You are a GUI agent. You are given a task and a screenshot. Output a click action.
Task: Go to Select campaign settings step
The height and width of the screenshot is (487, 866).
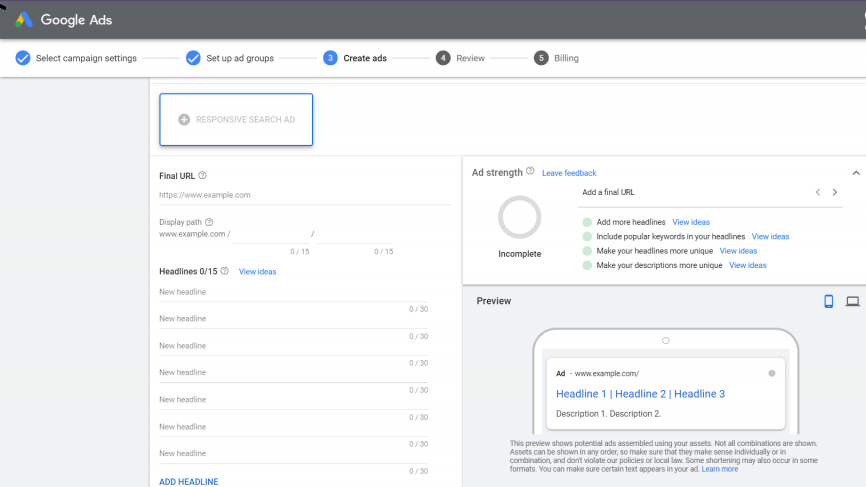pos(77,58)
